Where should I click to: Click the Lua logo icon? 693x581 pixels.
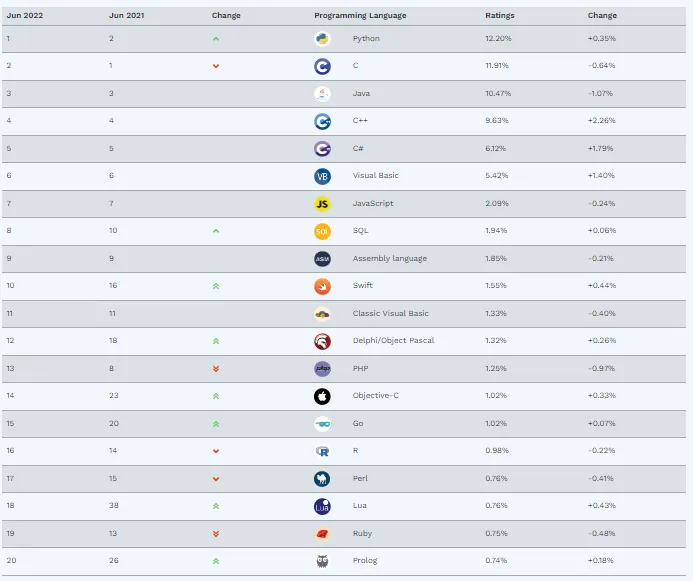322,506
